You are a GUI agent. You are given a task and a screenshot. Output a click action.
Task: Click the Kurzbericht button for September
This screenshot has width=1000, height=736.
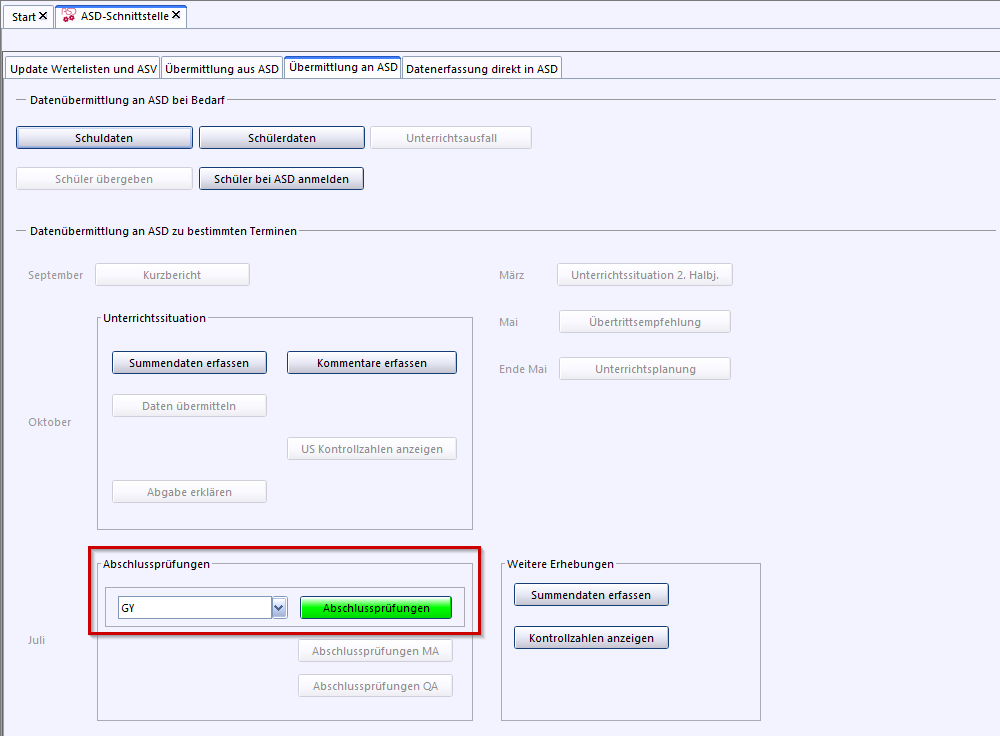pos(172,275)
